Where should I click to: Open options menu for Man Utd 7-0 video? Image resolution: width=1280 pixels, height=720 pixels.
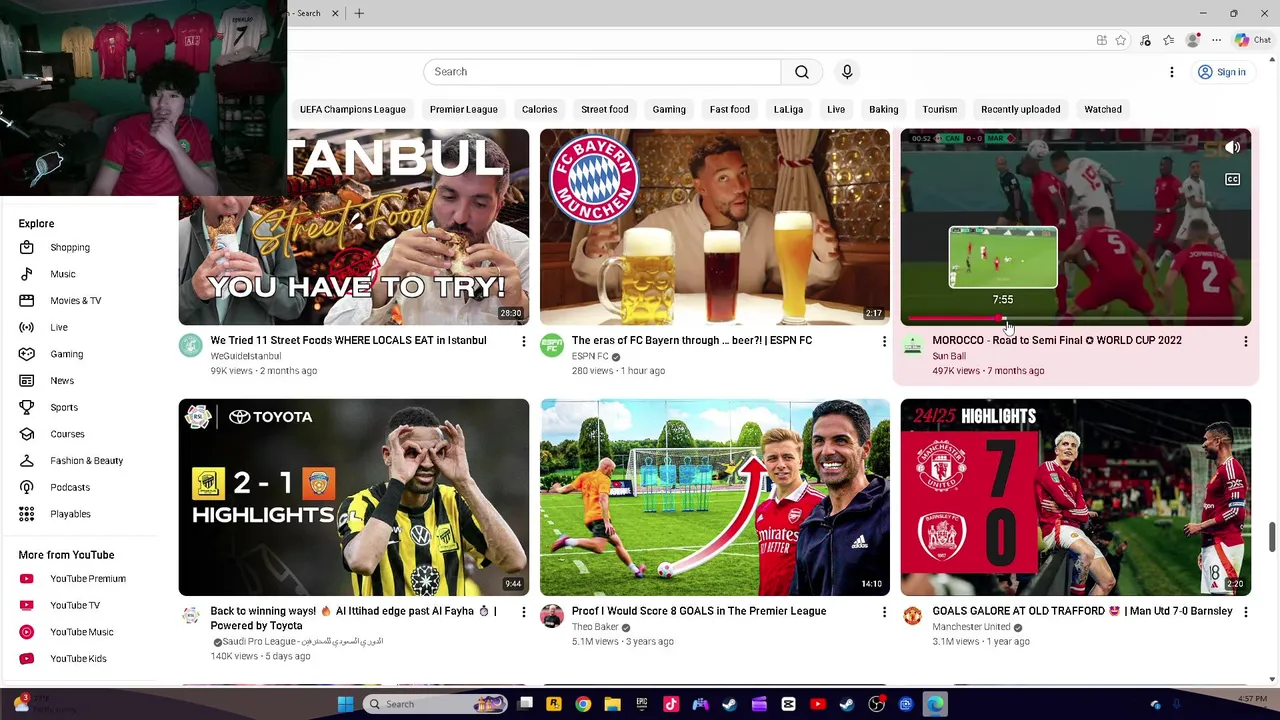click(x=1245, y=612)
